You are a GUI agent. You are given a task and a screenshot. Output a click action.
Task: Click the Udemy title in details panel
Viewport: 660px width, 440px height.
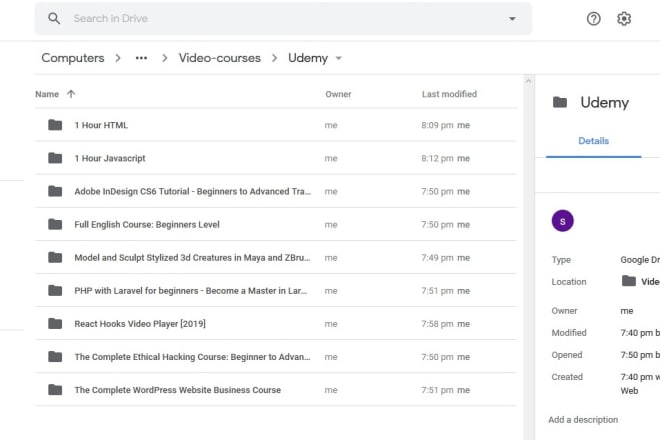coord(604,102)
